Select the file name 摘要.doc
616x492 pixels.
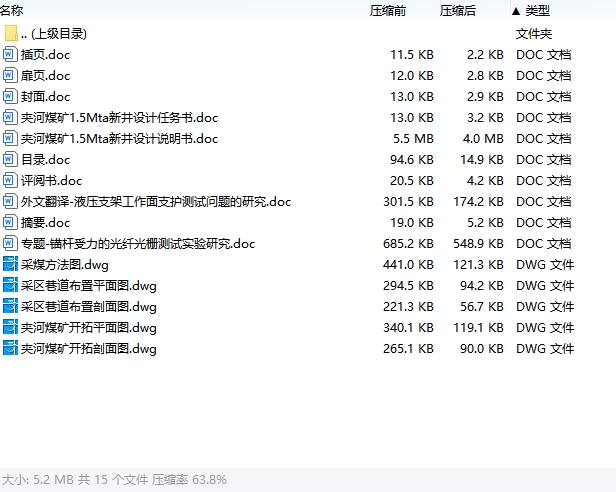coord(46,223)
